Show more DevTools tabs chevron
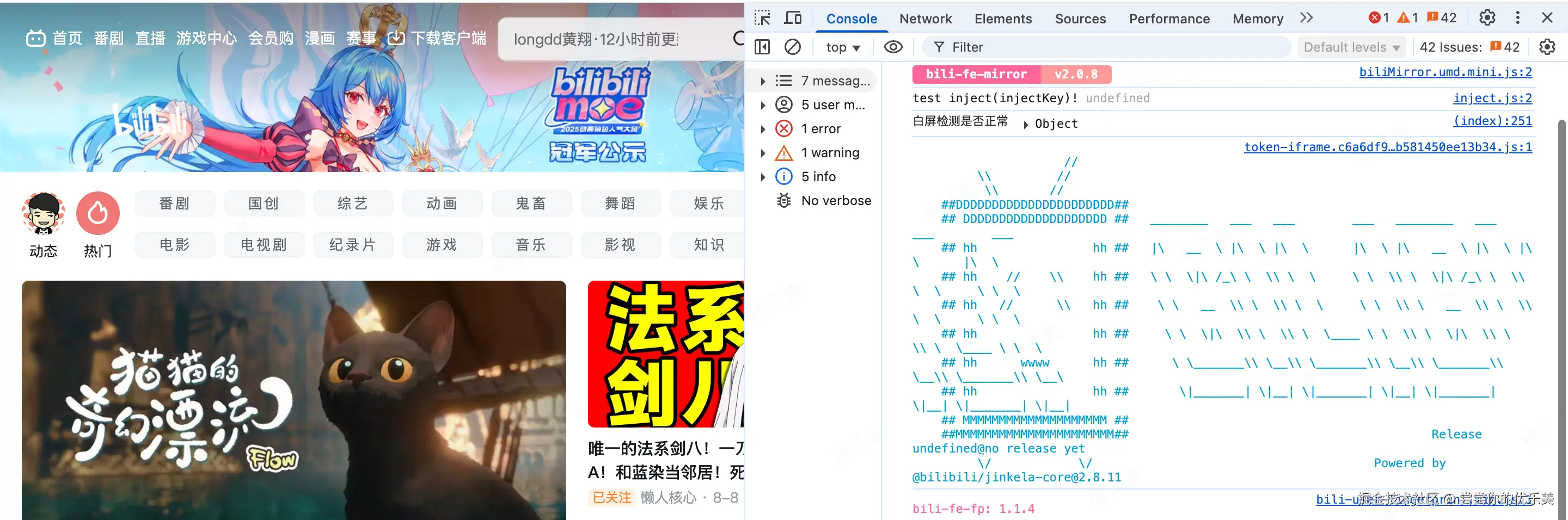This screenshot has width=1568, height=520. (1306, 18)
